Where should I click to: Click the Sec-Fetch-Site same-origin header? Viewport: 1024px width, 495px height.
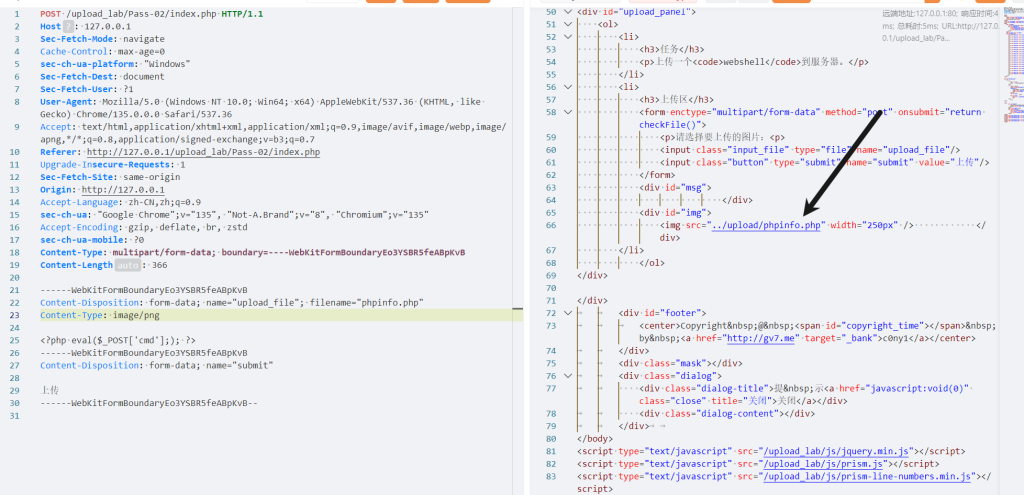110,177
